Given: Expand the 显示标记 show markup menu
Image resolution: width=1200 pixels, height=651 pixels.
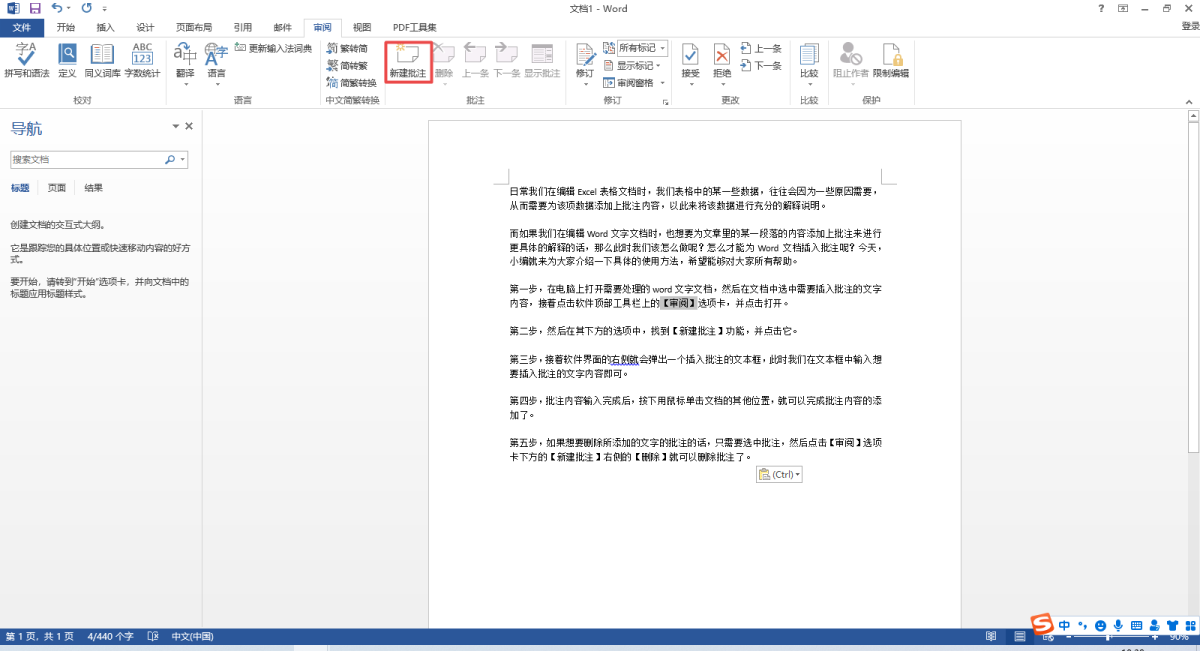Looking at the screenshot, I should (634, 66).
